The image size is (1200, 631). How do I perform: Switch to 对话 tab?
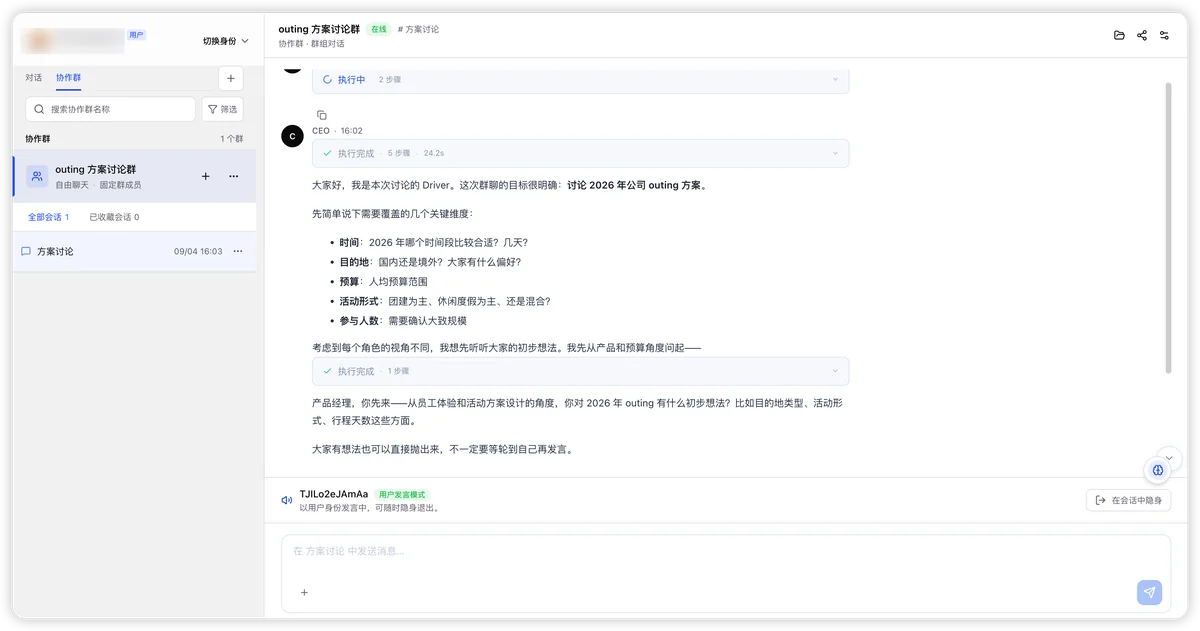(x=34, y=78)
